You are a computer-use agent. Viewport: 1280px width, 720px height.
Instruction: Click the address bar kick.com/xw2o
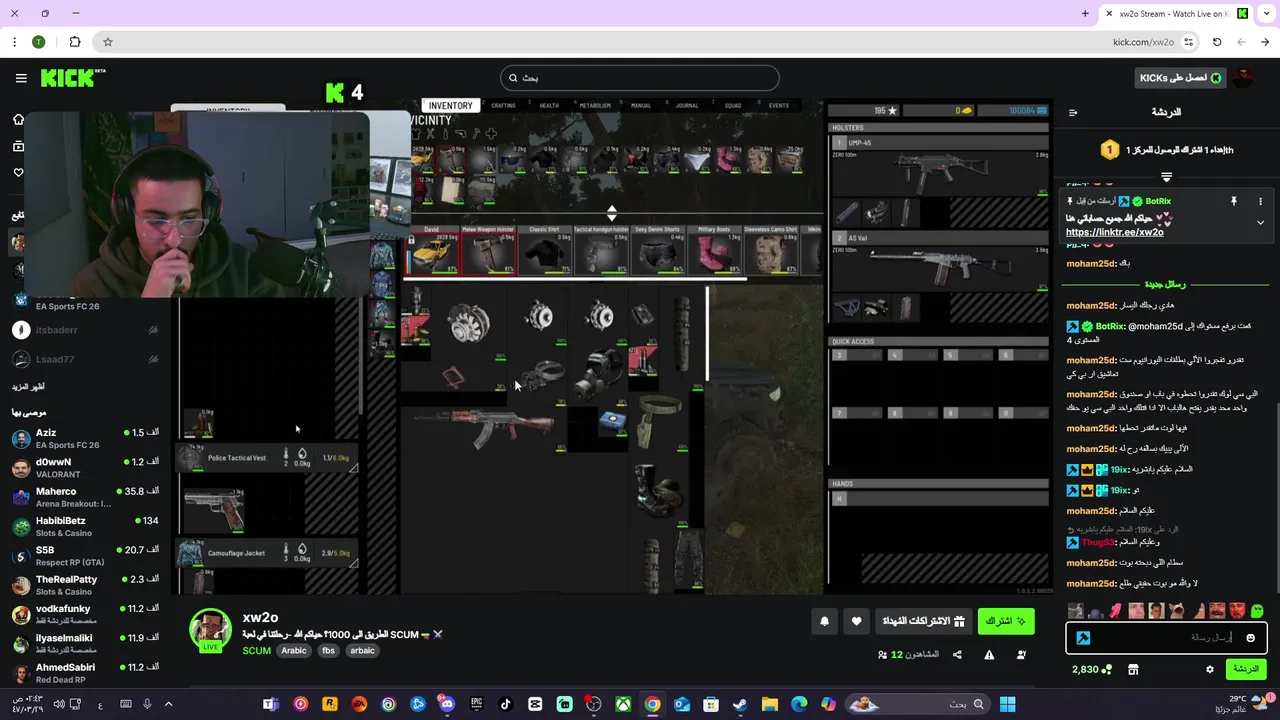tap(1143, 42)
